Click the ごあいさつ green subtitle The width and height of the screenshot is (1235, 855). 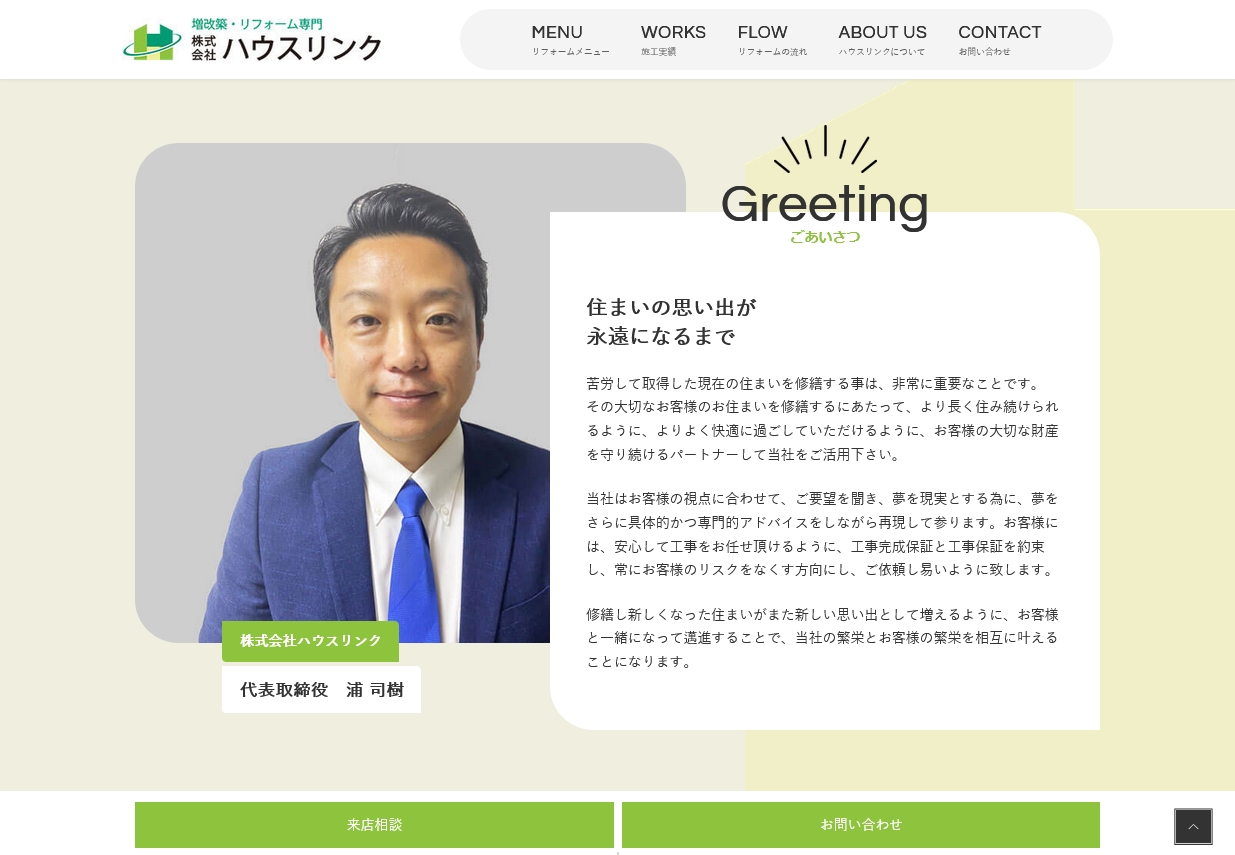pyautogui.click(x=825, y=237)
